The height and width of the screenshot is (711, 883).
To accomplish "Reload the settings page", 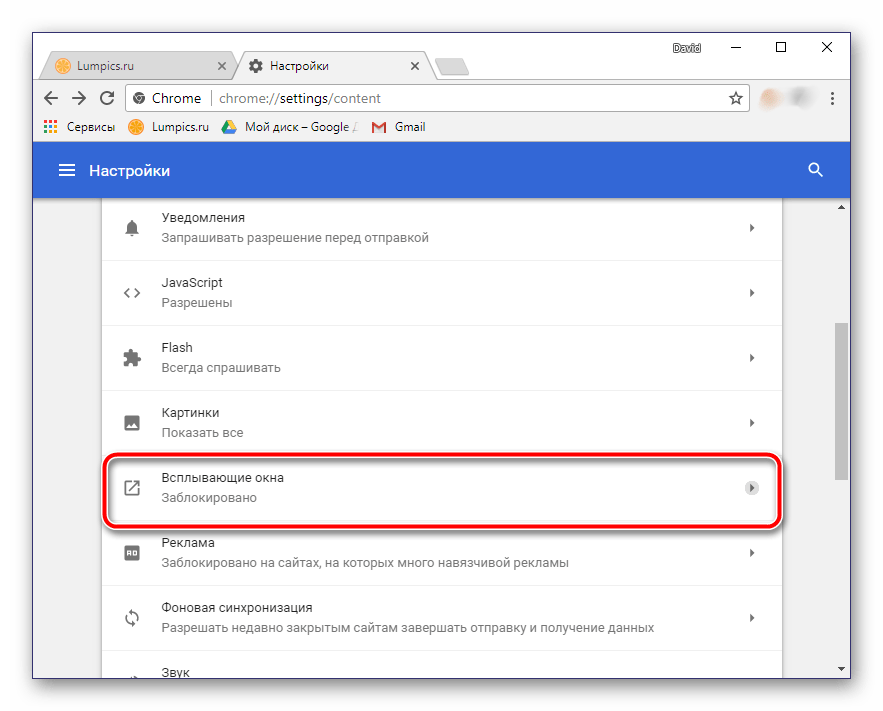I will point(107,99).
